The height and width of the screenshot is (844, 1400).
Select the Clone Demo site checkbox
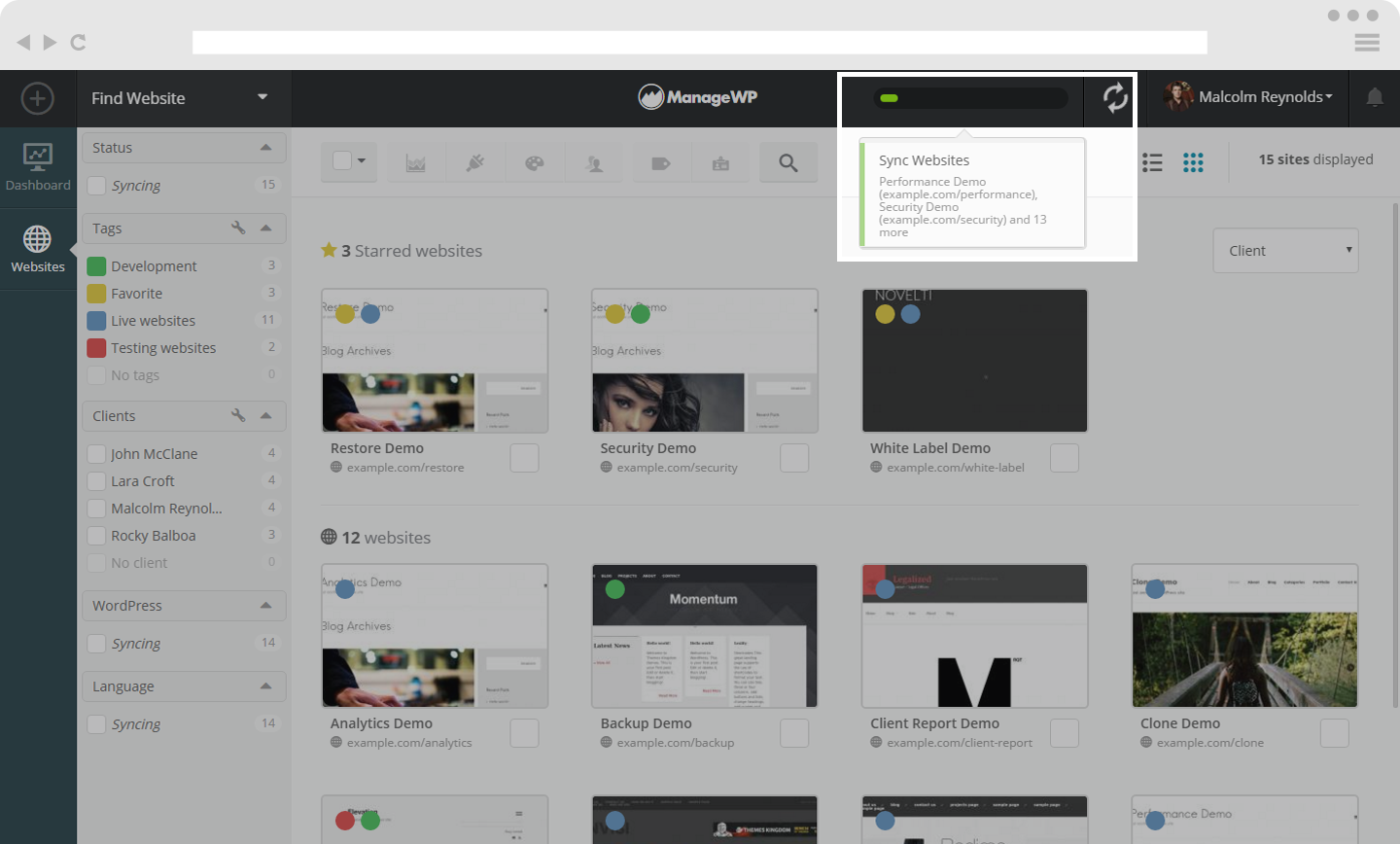(x=1334, y=733)
